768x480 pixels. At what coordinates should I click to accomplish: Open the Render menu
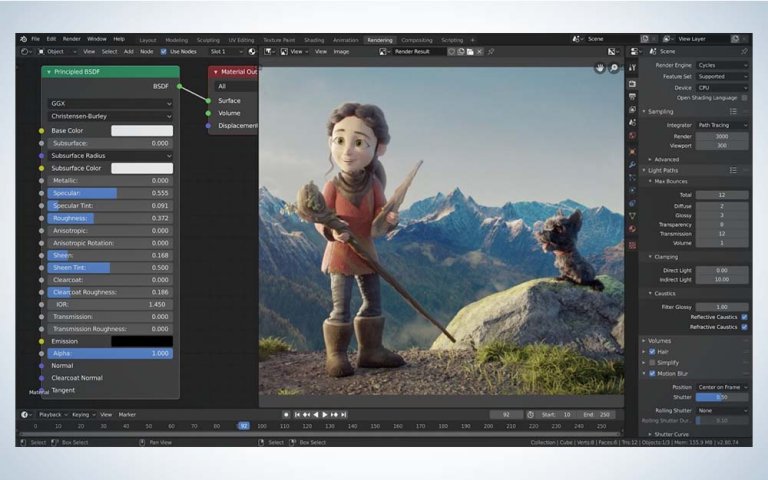pyautogui.click(x=72, y=39)
